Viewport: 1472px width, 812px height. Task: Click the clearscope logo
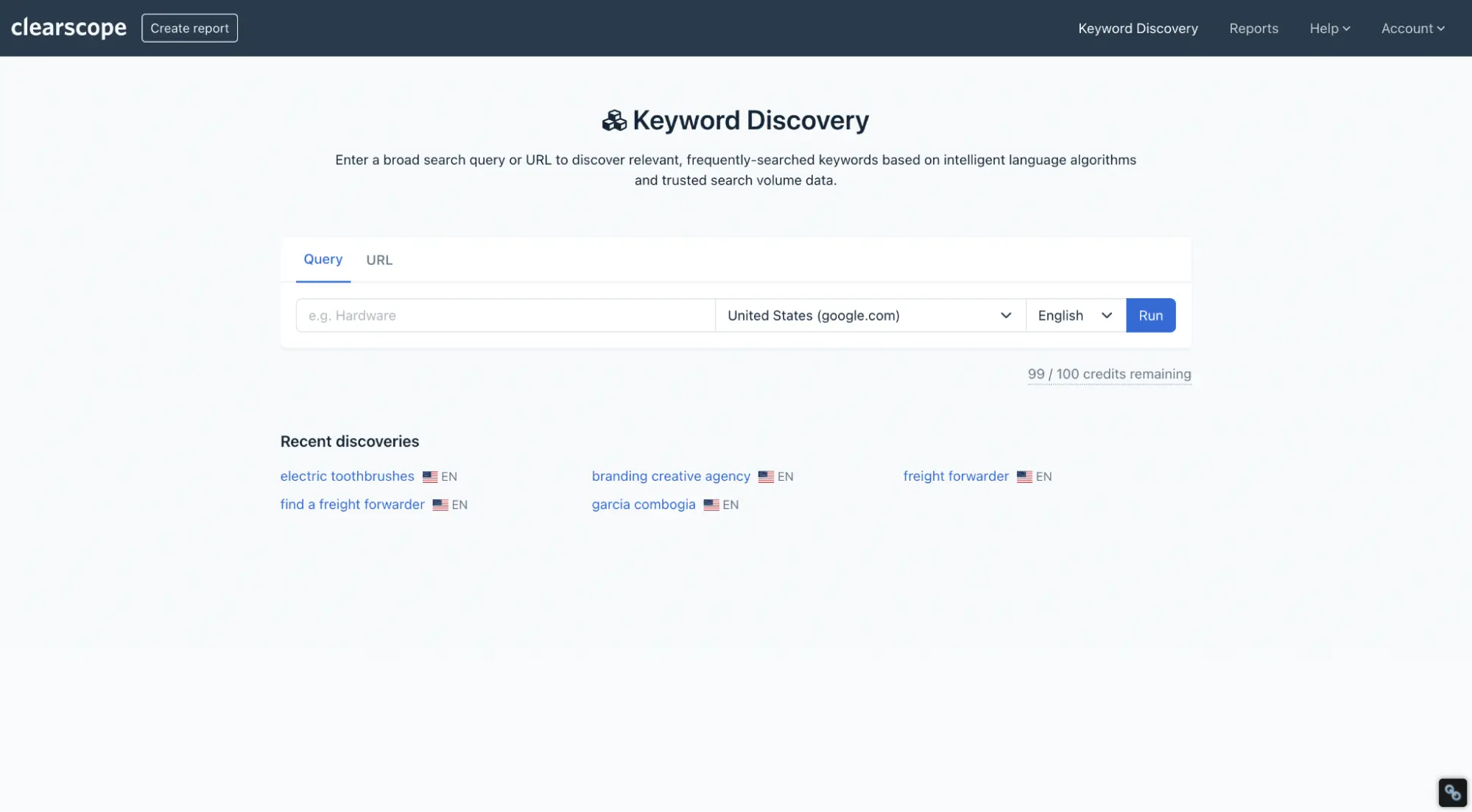pyautogui.click(x=68, y=28)
